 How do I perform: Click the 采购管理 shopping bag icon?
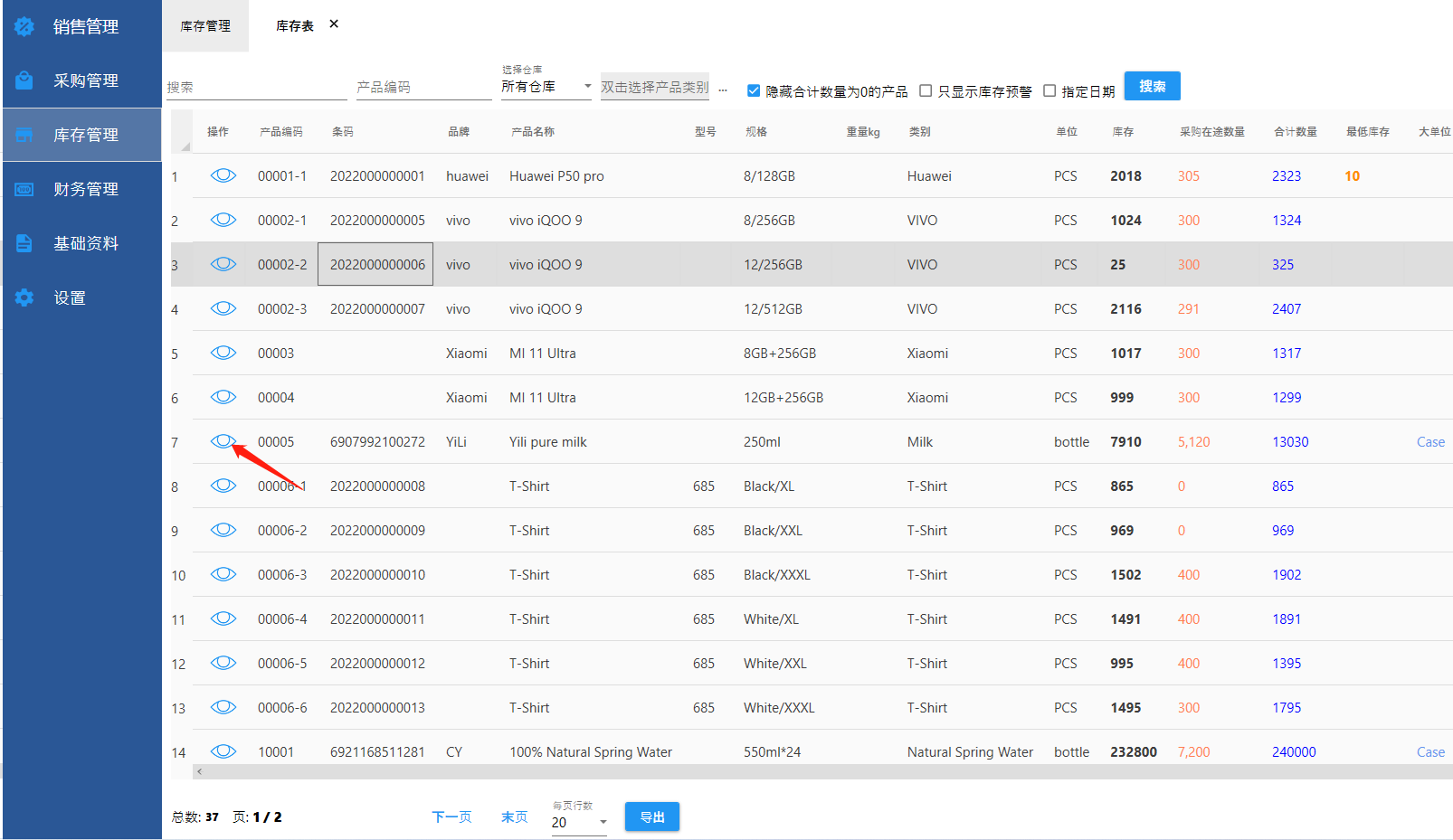click(x=24, y=80)
